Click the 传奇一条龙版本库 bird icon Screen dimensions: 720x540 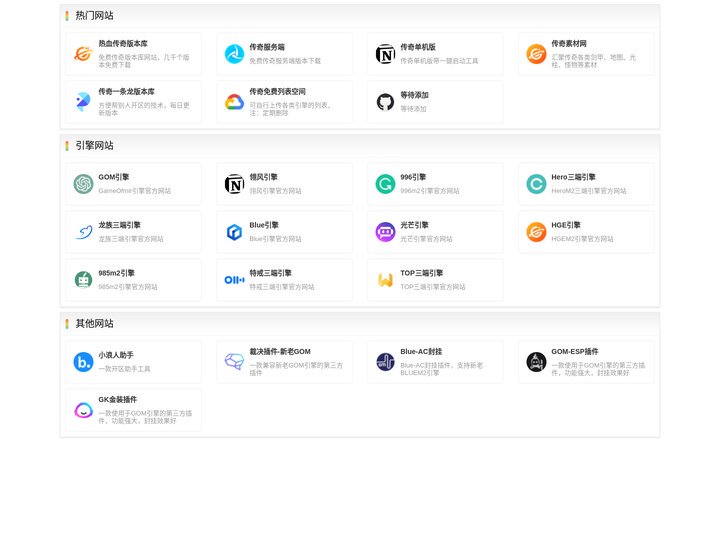83,102
